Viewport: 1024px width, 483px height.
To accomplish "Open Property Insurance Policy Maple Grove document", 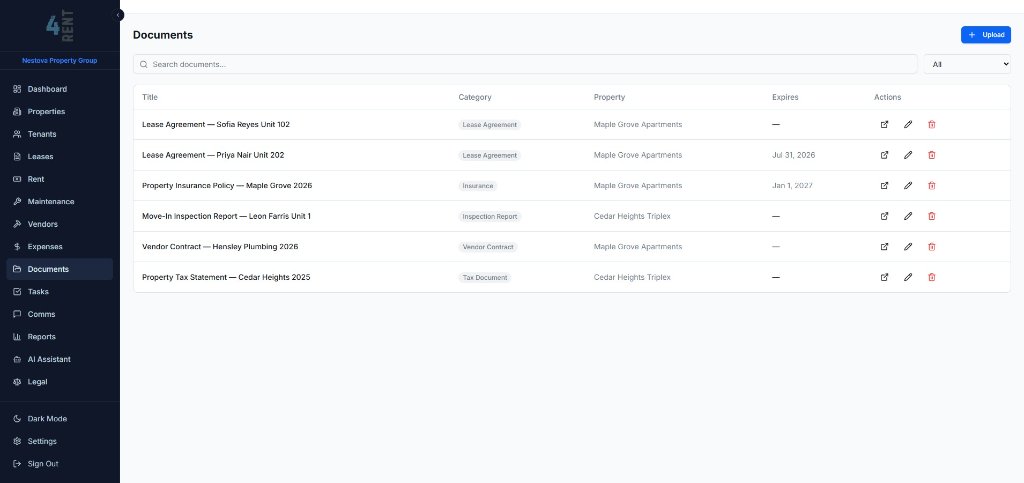I will tap(884, 185).
